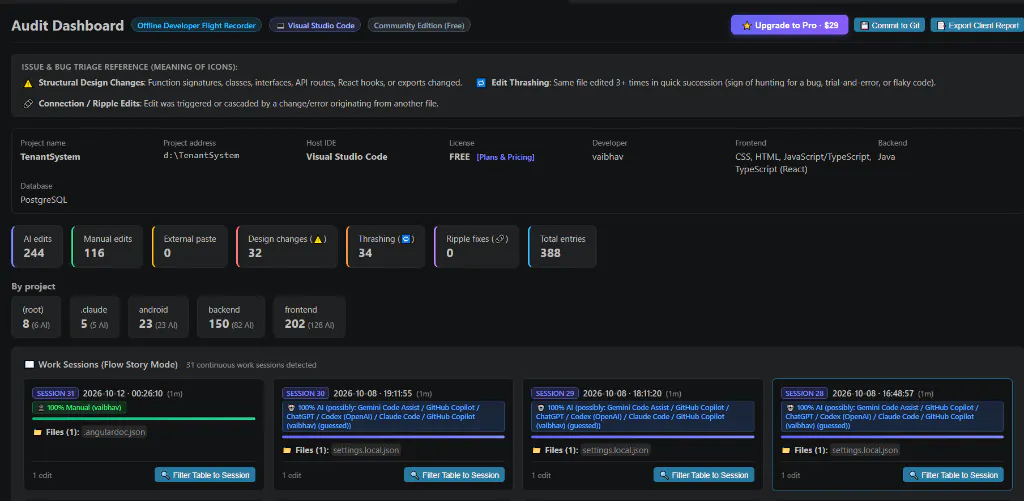
Task: Click the Visual Studio Code badge
Action: (314, 25)
